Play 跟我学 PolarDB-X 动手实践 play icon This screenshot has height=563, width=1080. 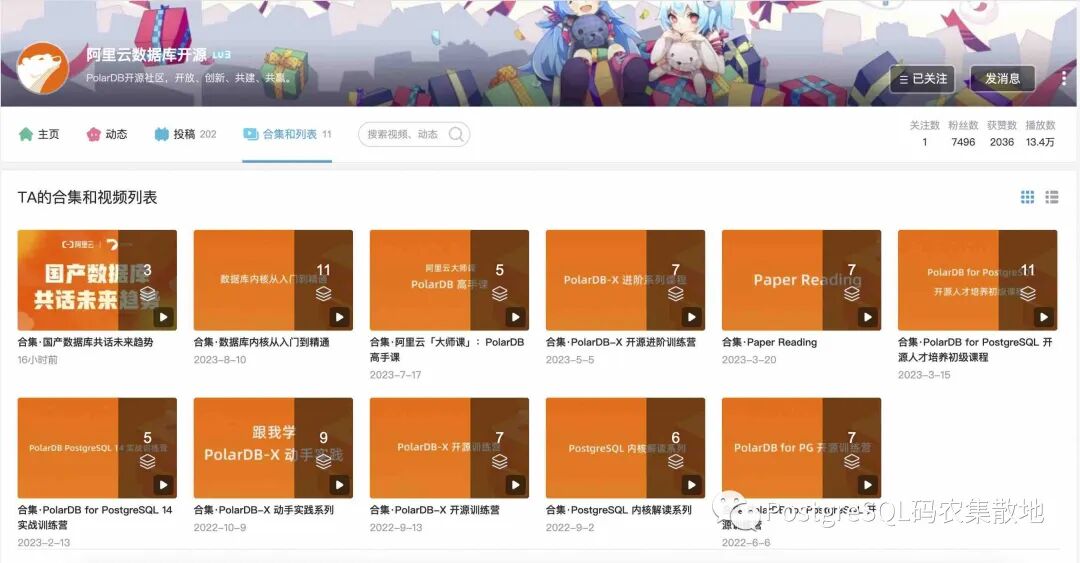[340, 484]
